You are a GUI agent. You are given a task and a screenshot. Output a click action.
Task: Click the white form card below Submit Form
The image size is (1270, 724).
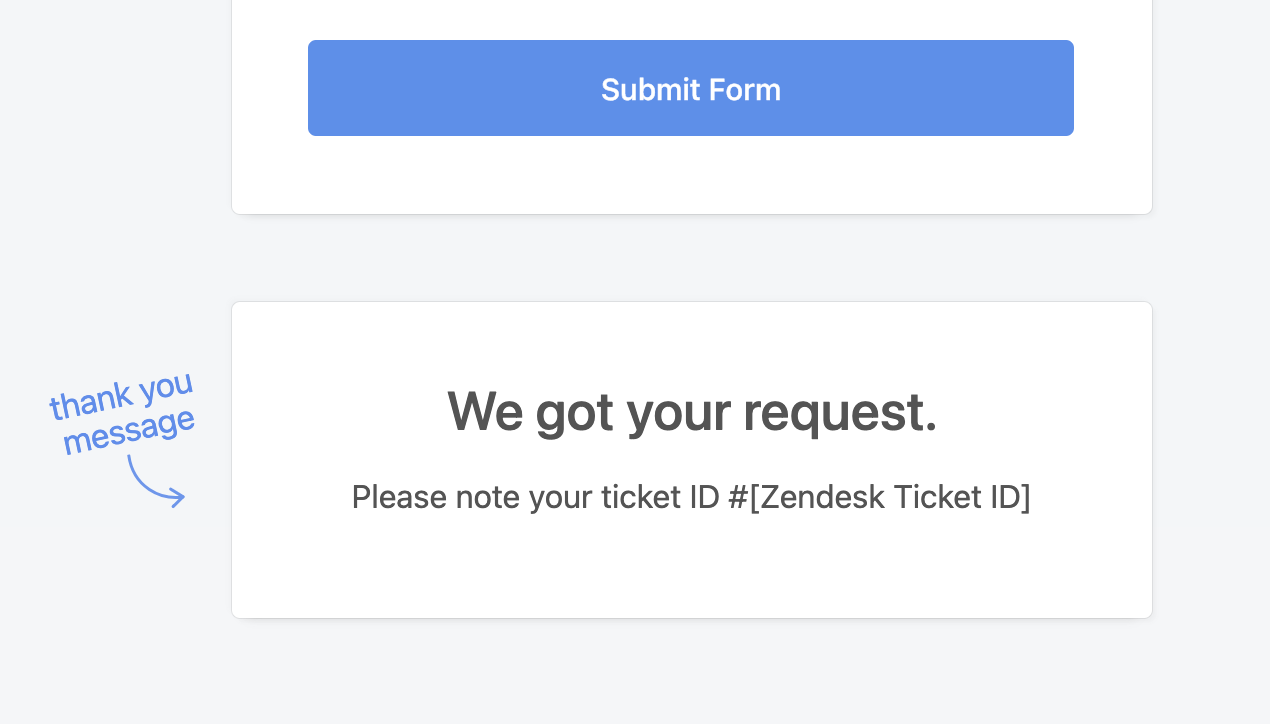(x=692, y=175)
